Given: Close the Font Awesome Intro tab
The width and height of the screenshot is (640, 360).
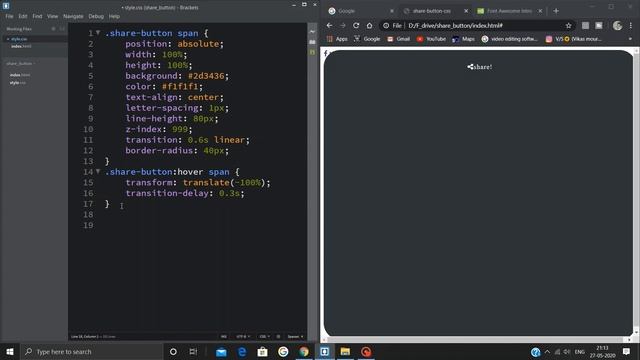Looking at the screenshot, I should coord(540,11).
